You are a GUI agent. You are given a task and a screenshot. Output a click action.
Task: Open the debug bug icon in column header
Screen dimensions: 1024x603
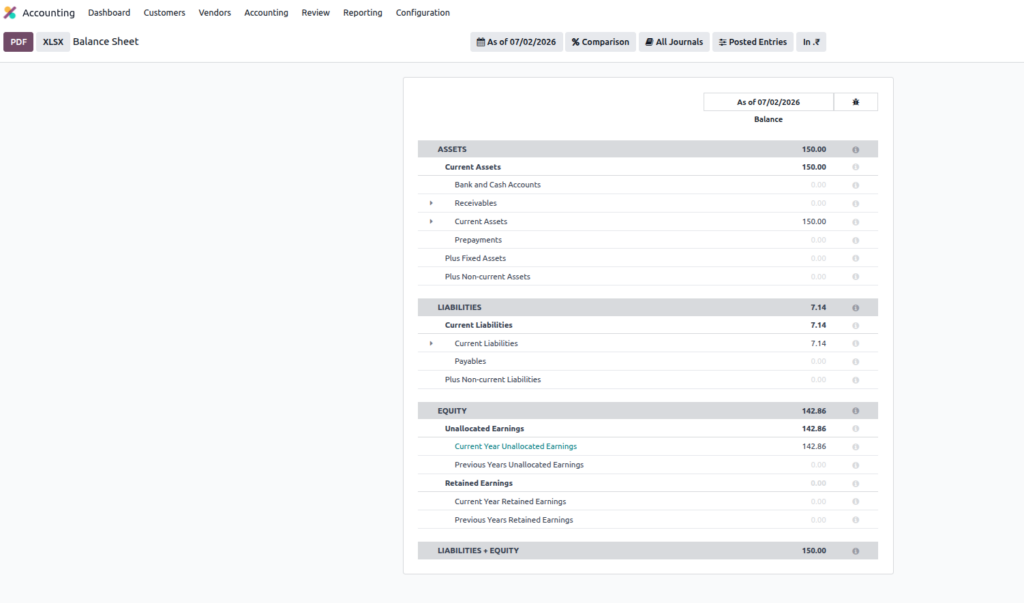(856, 102)
